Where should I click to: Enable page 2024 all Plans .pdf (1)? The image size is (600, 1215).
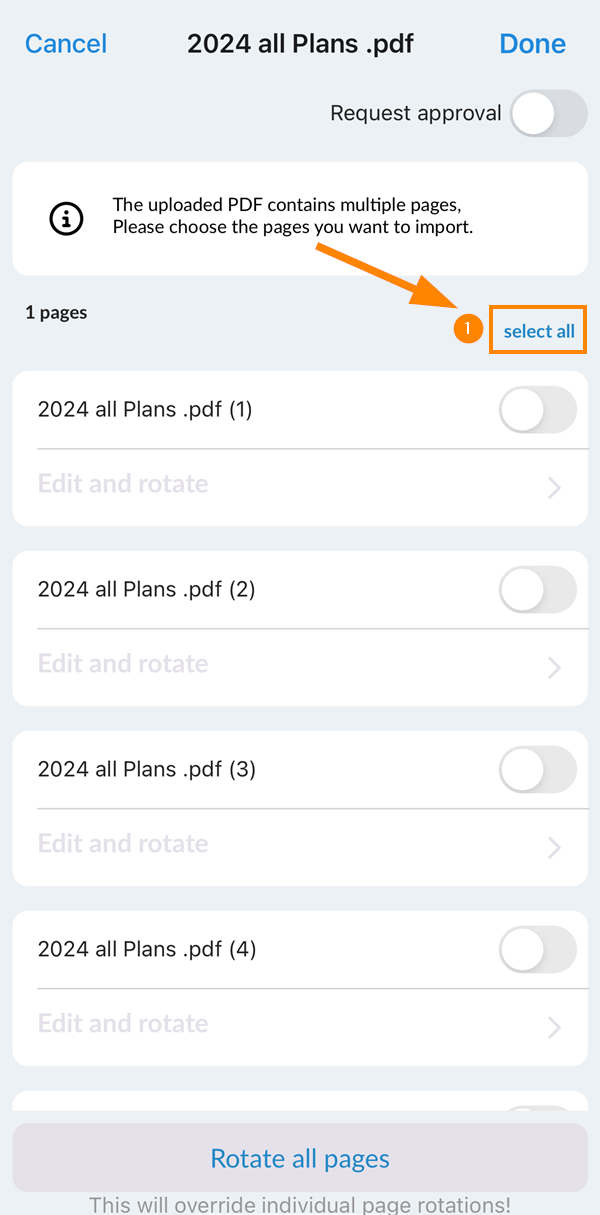[538, 410]
